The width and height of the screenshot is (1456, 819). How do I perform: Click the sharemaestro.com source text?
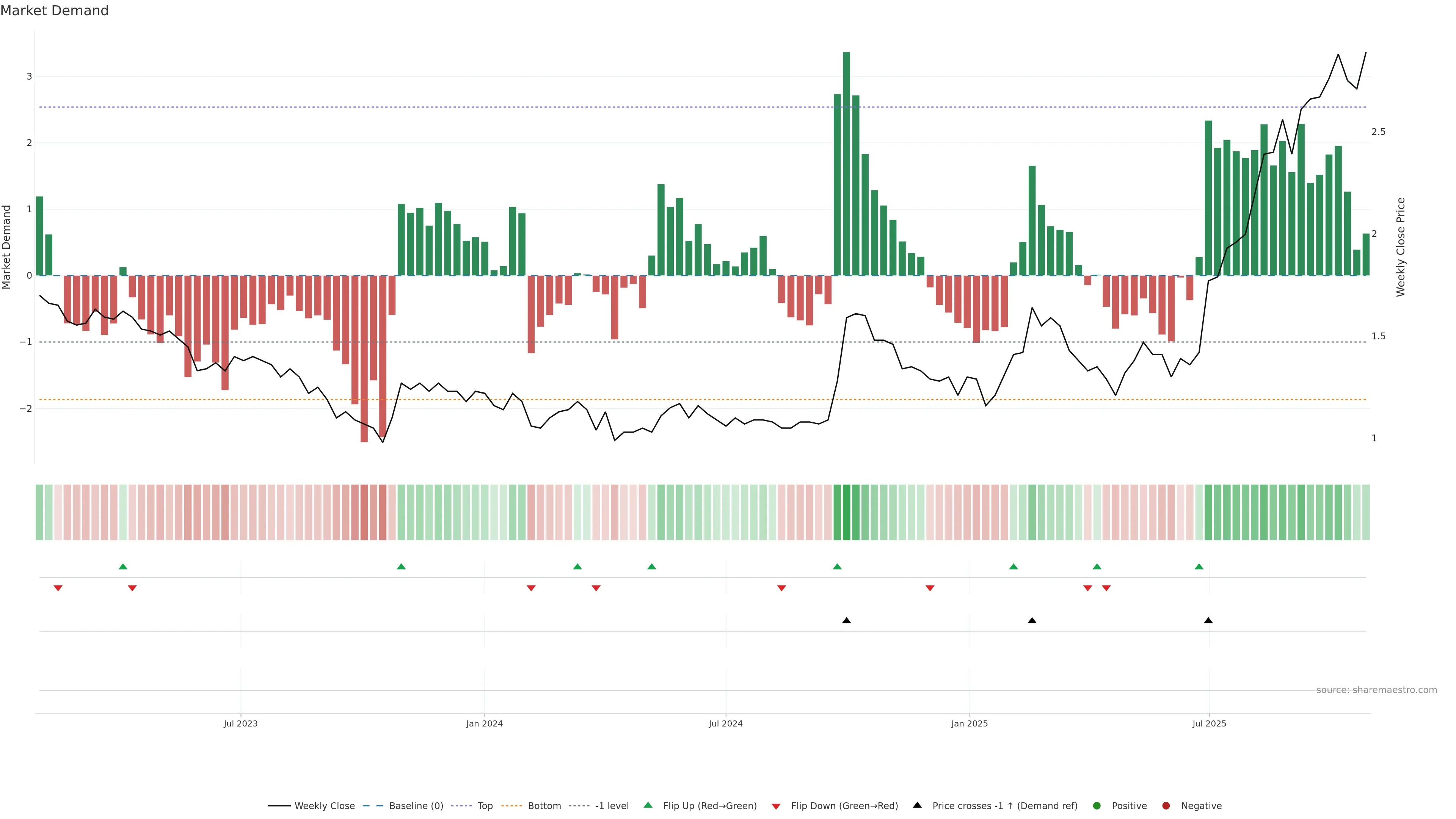1376,690
